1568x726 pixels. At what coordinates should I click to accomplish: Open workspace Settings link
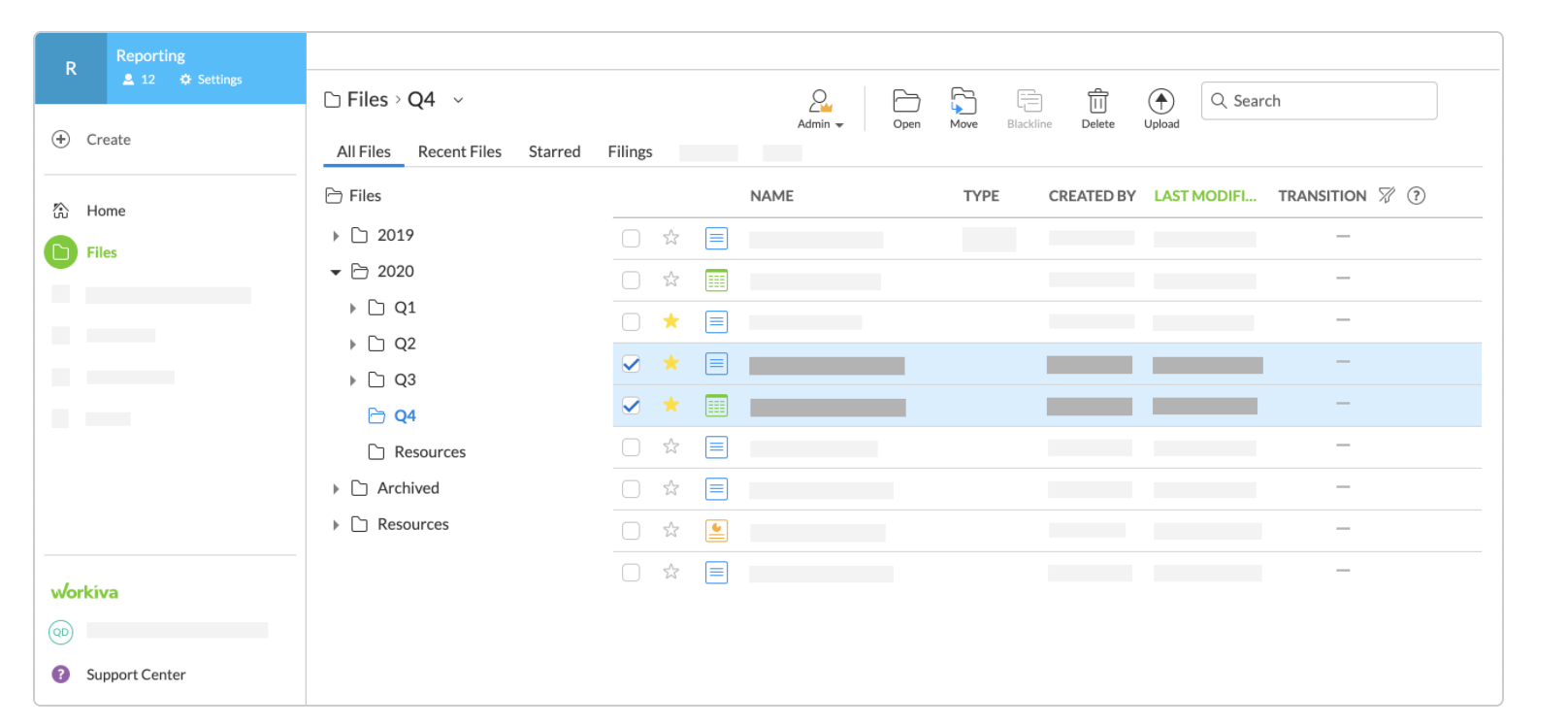(x=212, y=80)
